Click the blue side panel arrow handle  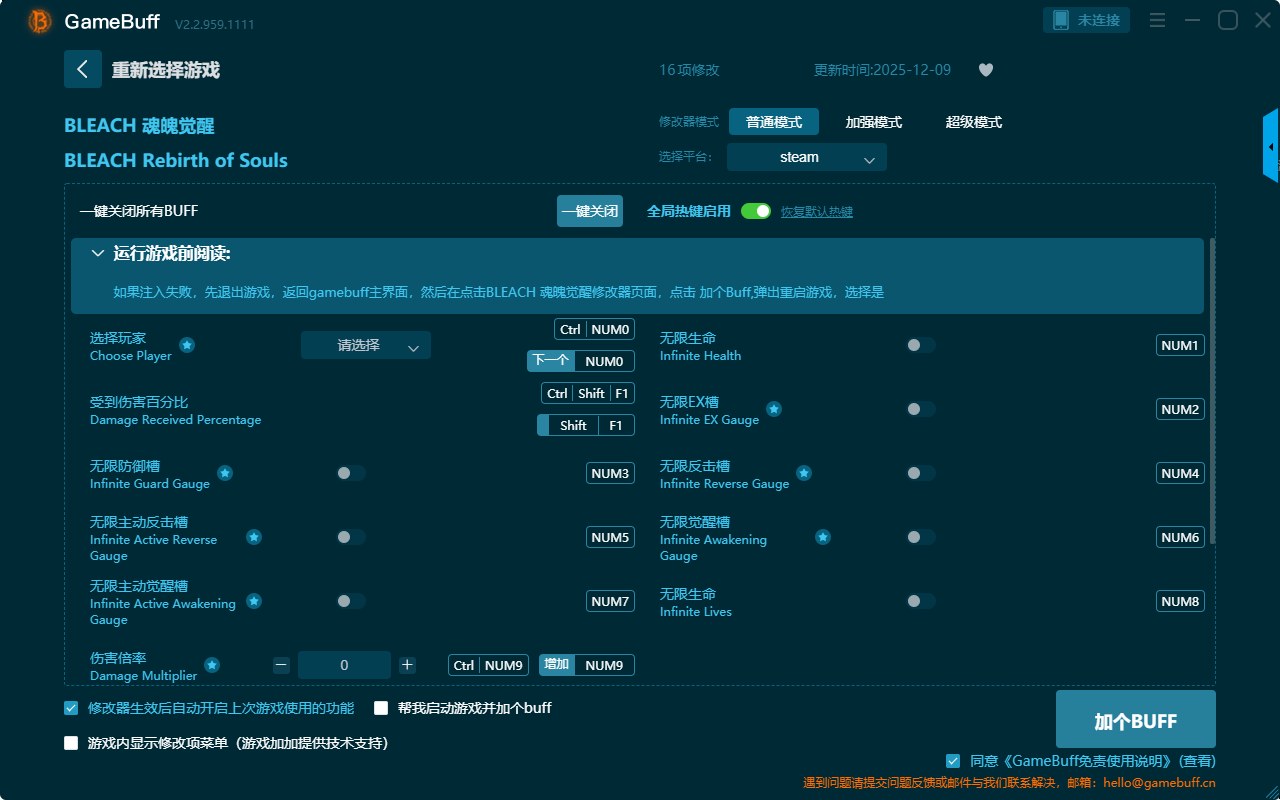(x=1271, y=147)
